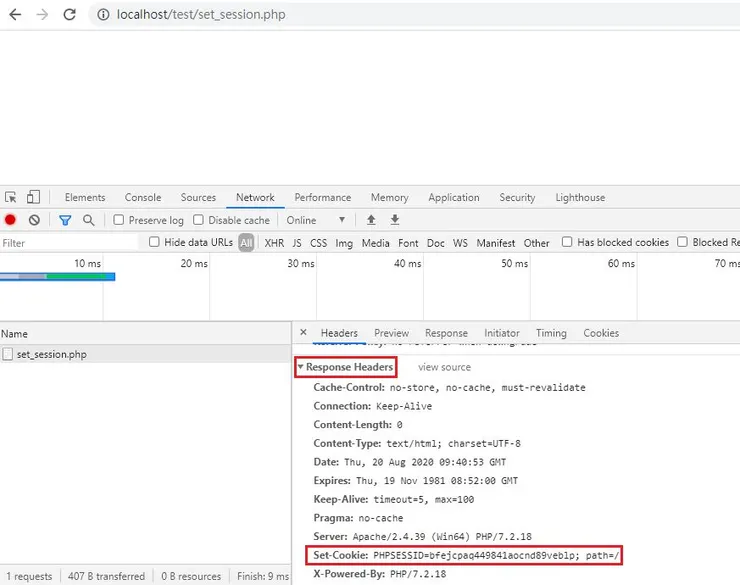Open the Initiator subtab
The image size is (740, 585).
point(502,333)
